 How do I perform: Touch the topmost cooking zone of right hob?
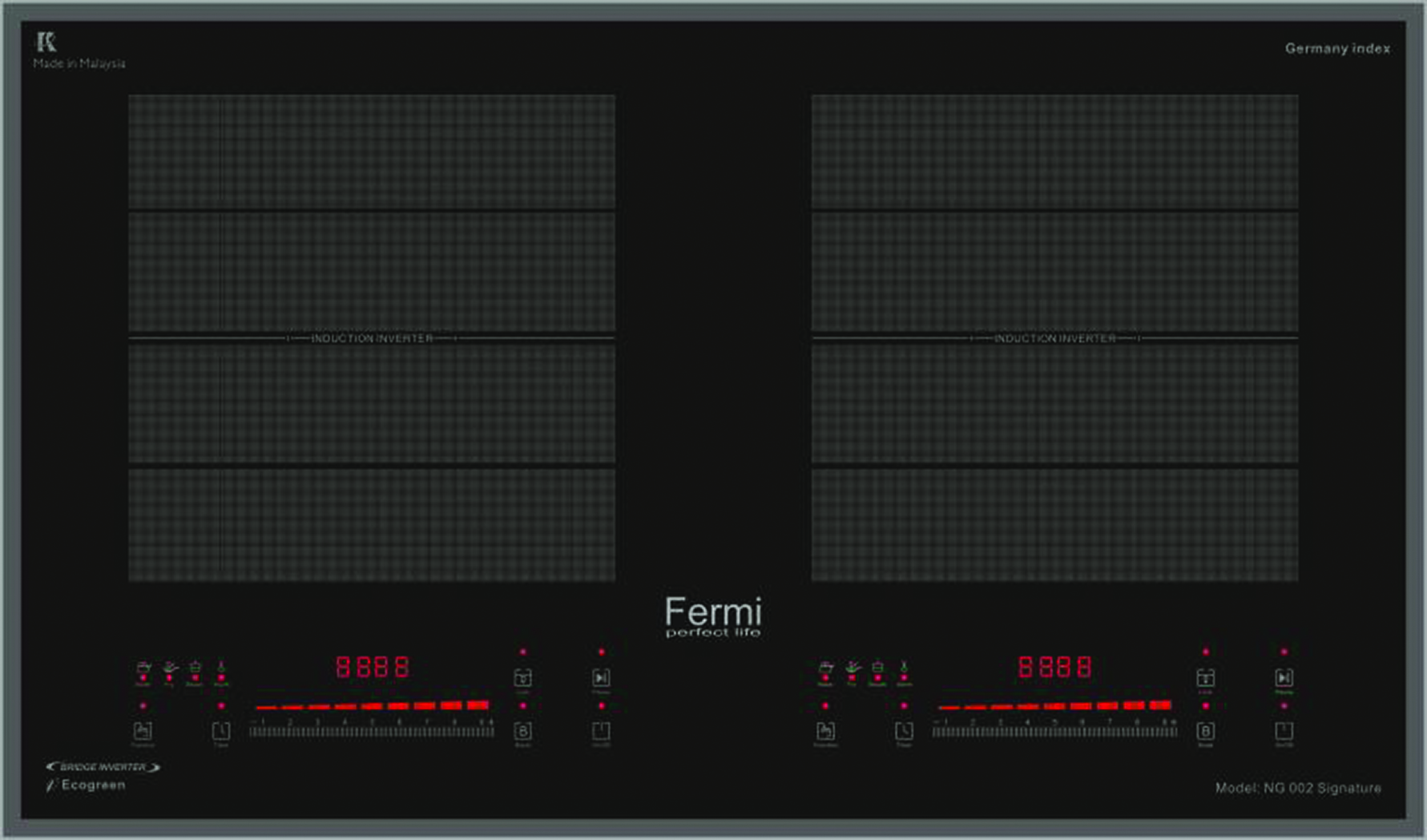coord(1055,152)
